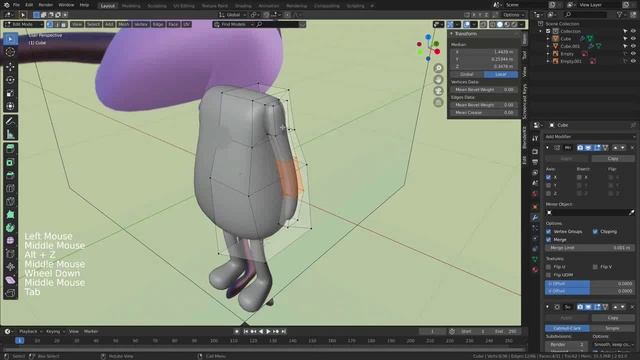Image resolution: width=640 pixels, height=360 pixels.
Task: Select the Inset Faces tool
Action: click(x=10, y=162)
